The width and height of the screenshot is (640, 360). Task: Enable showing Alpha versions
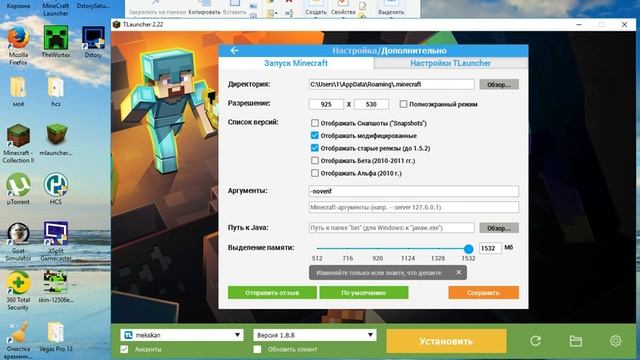(x=315, y=173)
